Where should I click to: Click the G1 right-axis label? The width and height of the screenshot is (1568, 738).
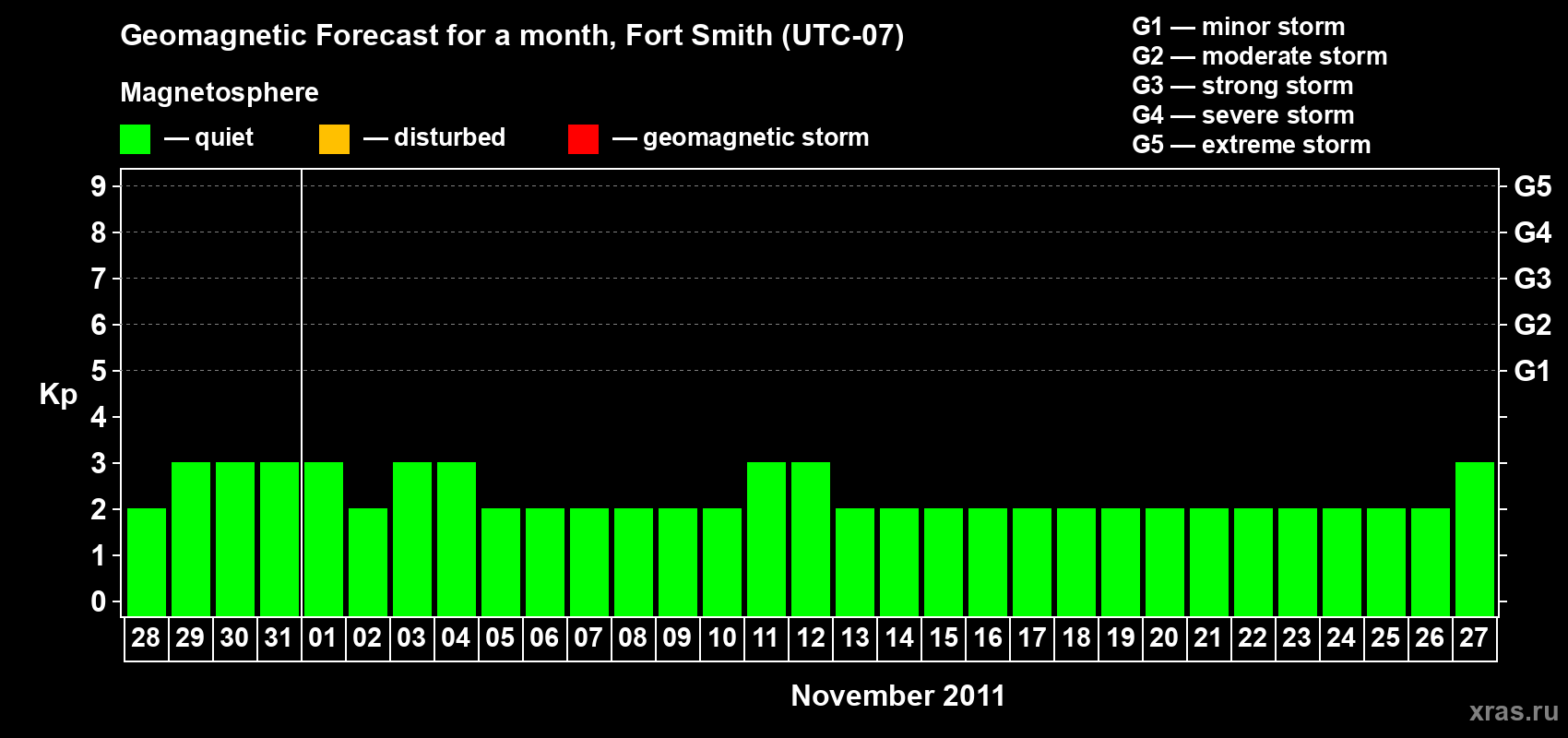[1533, 371]
